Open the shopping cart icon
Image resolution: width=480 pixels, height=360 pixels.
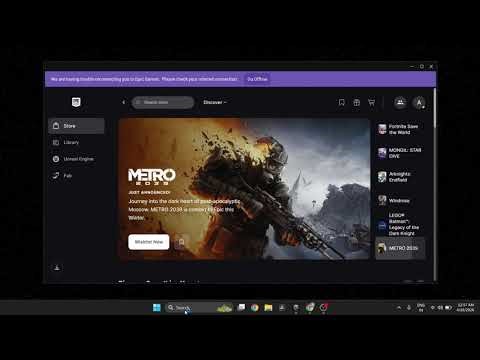click(371, 102)
